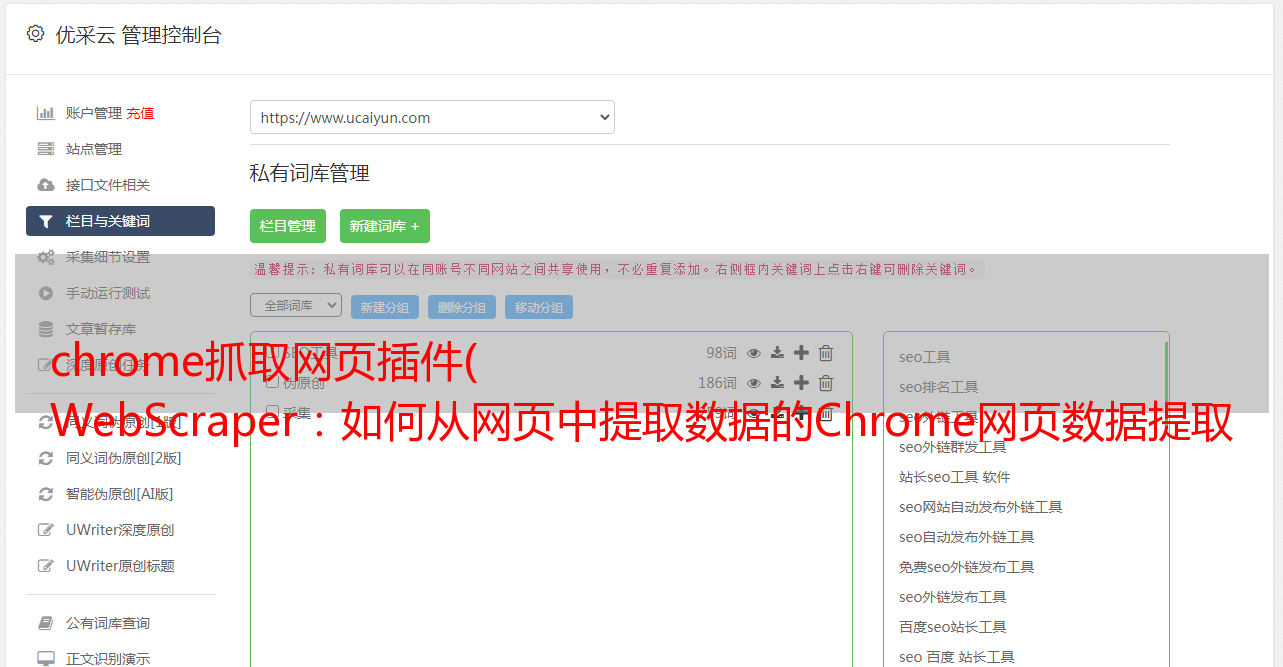Screen dimensions: 1283x667
Task: Expand the 全部词库 group selector
Action: [296, 305]
